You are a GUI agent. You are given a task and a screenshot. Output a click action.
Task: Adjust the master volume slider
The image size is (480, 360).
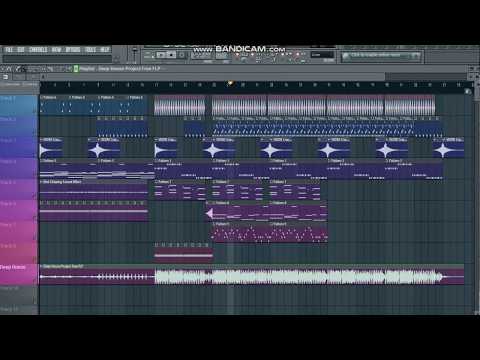pyautogui.click(x=135, y=54)
